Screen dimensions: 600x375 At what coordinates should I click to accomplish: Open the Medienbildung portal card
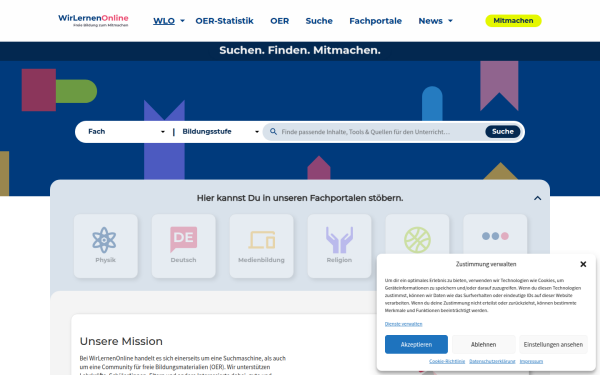pos(261,246)
